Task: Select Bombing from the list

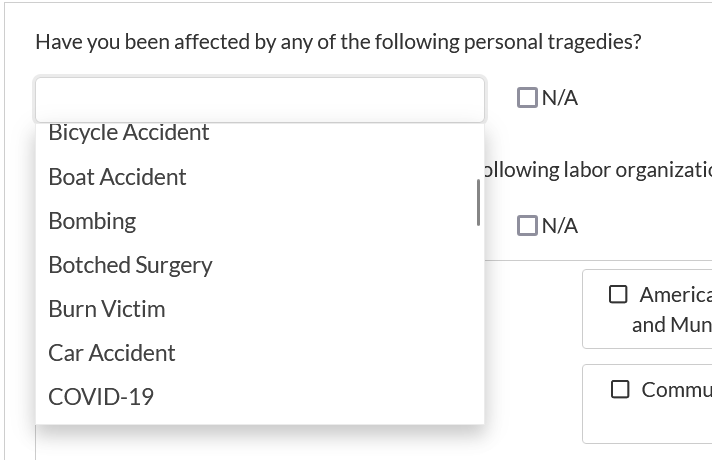Action: point(92,221)
